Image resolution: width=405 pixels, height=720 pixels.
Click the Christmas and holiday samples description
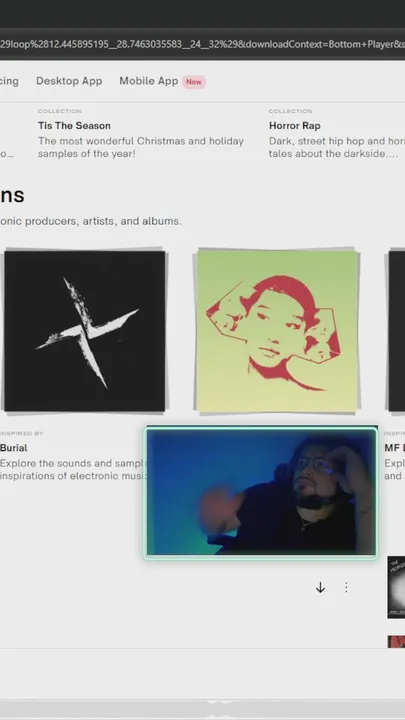[141, 147]
